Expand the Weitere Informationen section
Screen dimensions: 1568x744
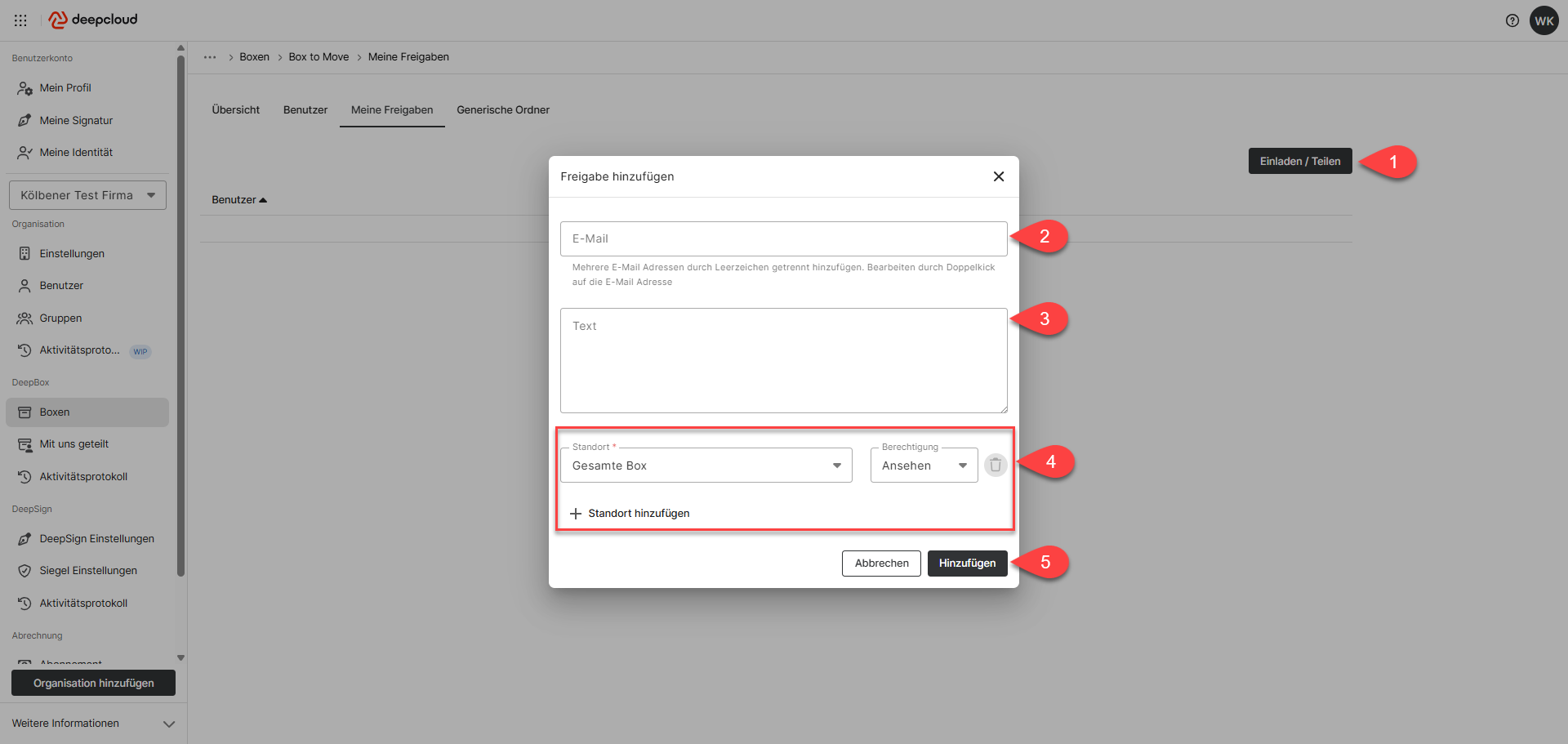(93, 724)
